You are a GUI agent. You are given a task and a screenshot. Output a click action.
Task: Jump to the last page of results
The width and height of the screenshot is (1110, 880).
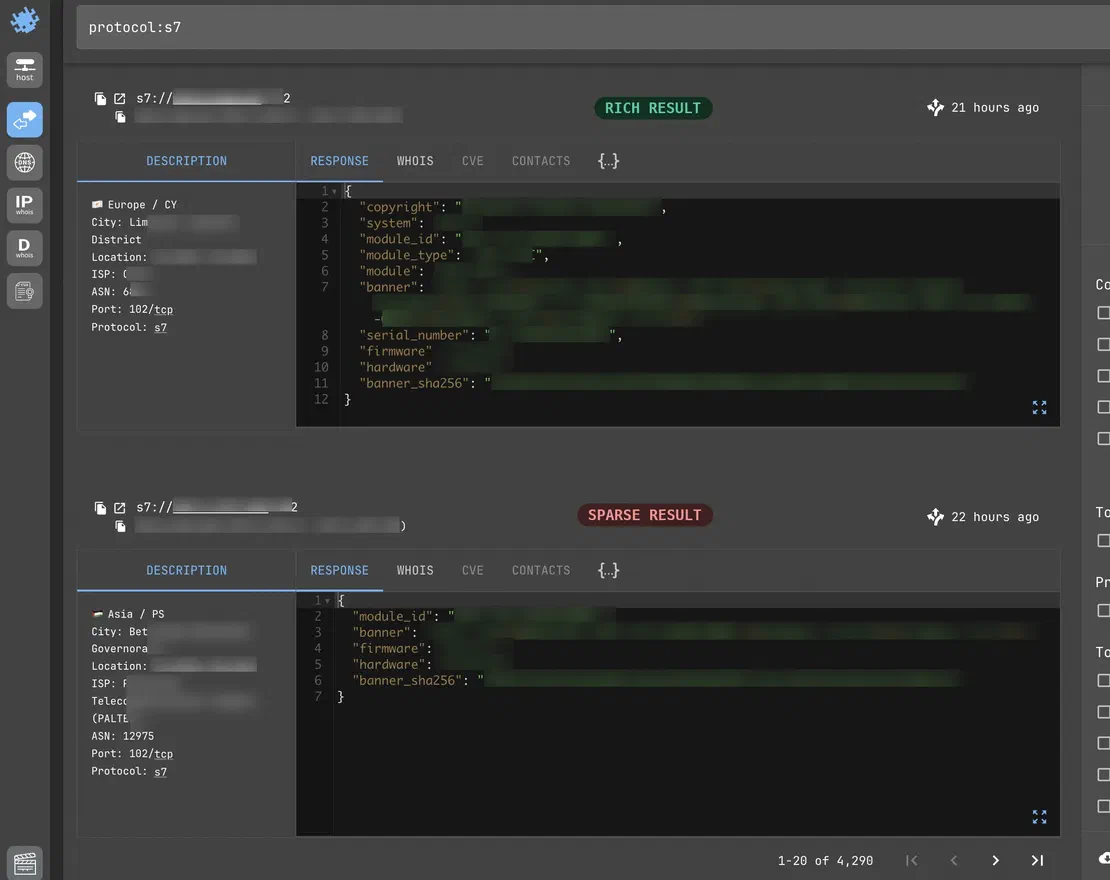[x=1037, y=860]
